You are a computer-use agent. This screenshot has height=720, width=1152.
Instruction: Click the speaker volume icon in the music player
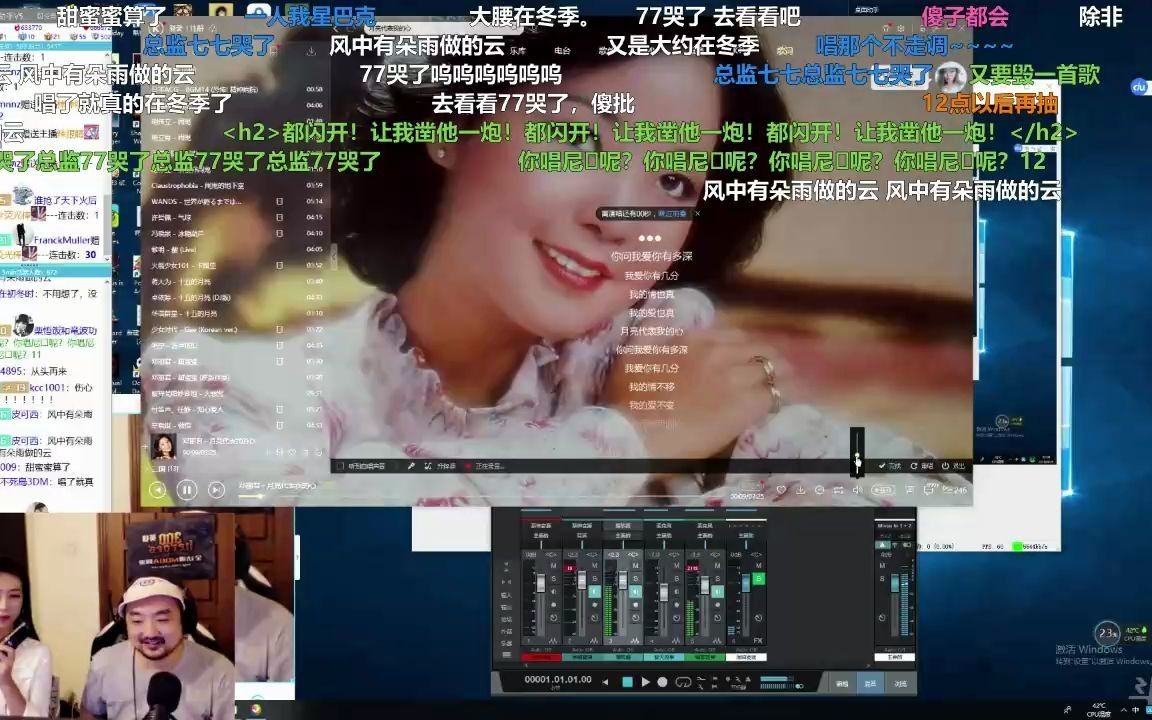[x=857, y=490]
